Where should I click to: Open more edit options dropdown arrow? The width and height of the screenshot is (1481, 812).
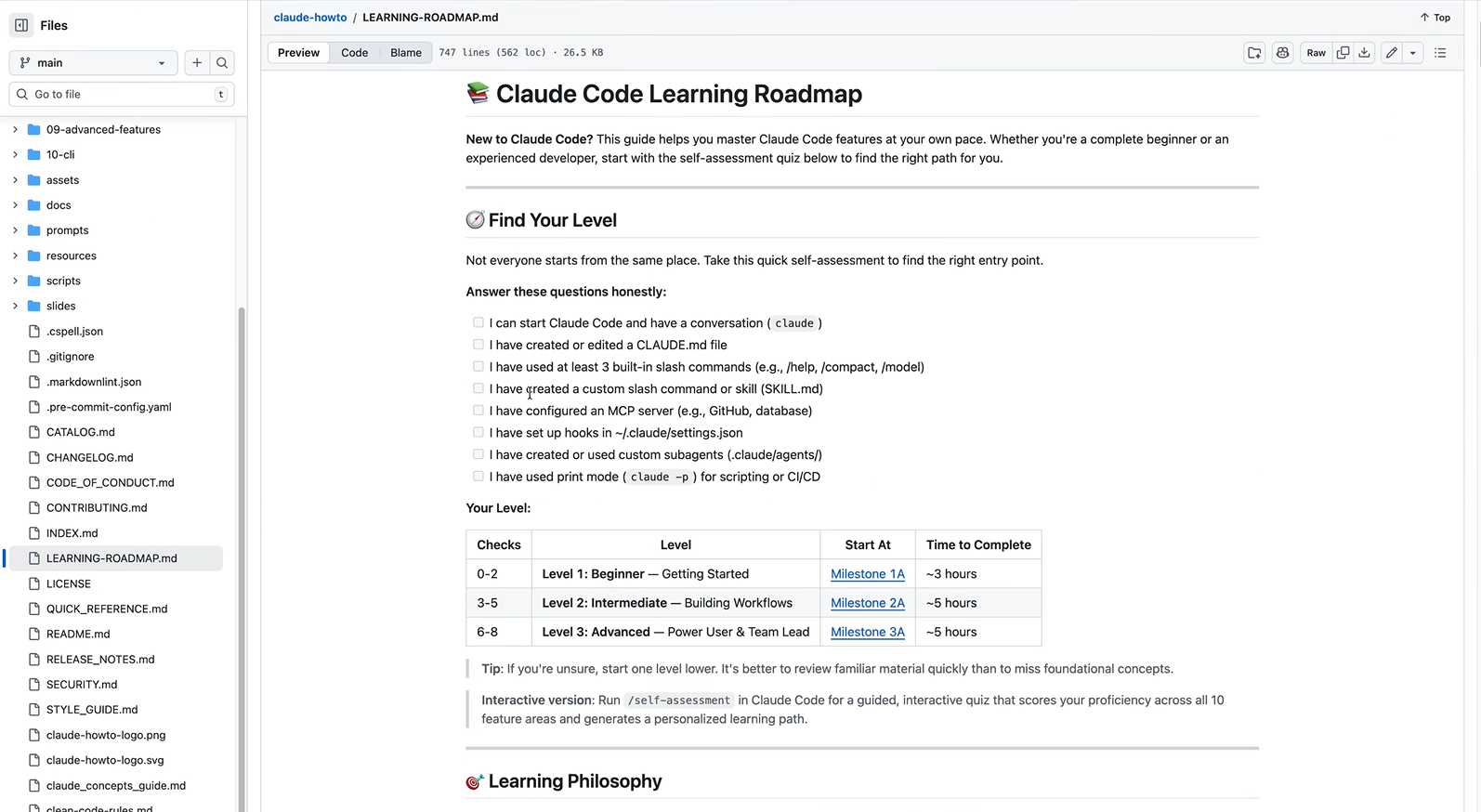[x=1413, y=53]
